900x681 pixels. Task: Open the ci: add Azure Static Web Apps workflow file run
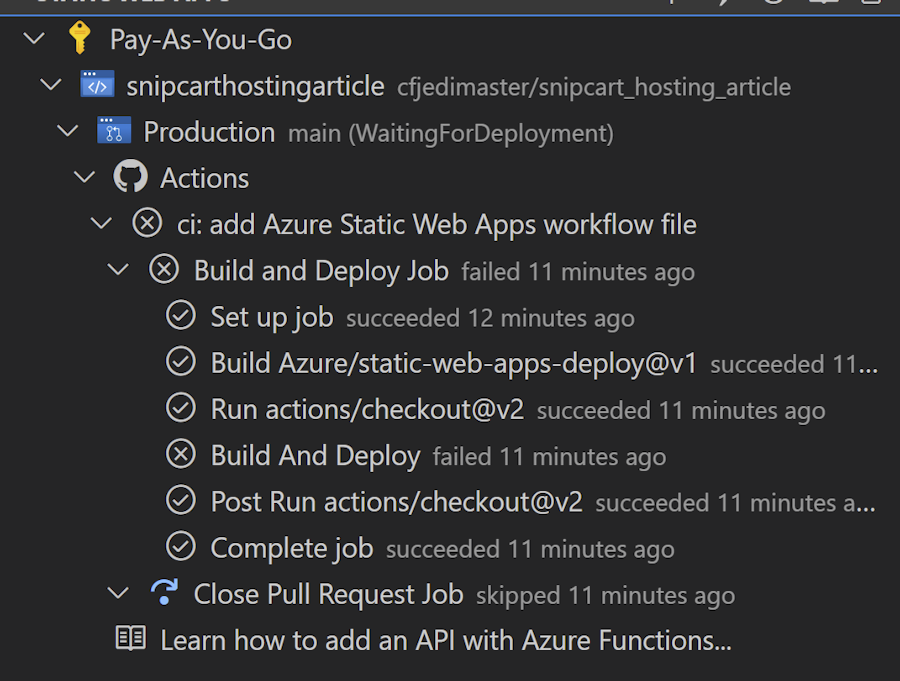pyautogui.click(x=437, y=225)
